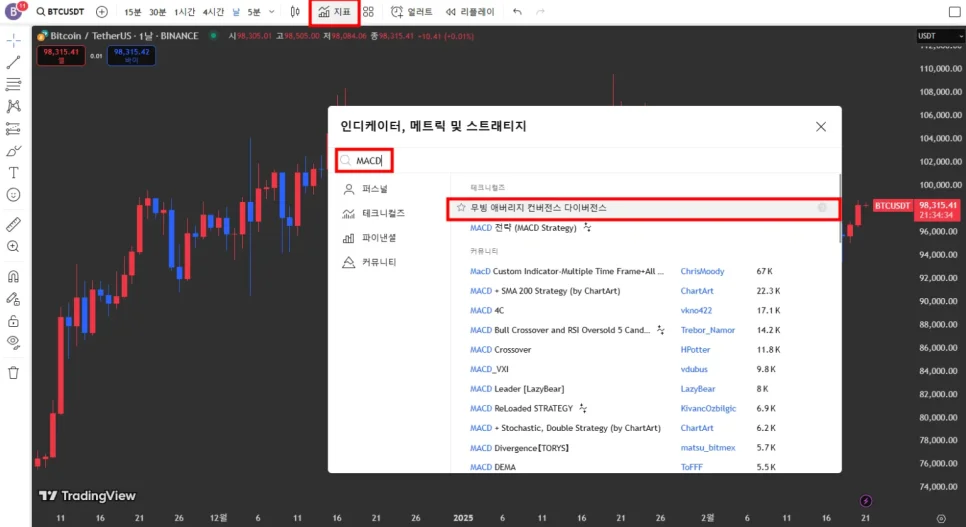Select the brush drawing tool

coord(14,150)
